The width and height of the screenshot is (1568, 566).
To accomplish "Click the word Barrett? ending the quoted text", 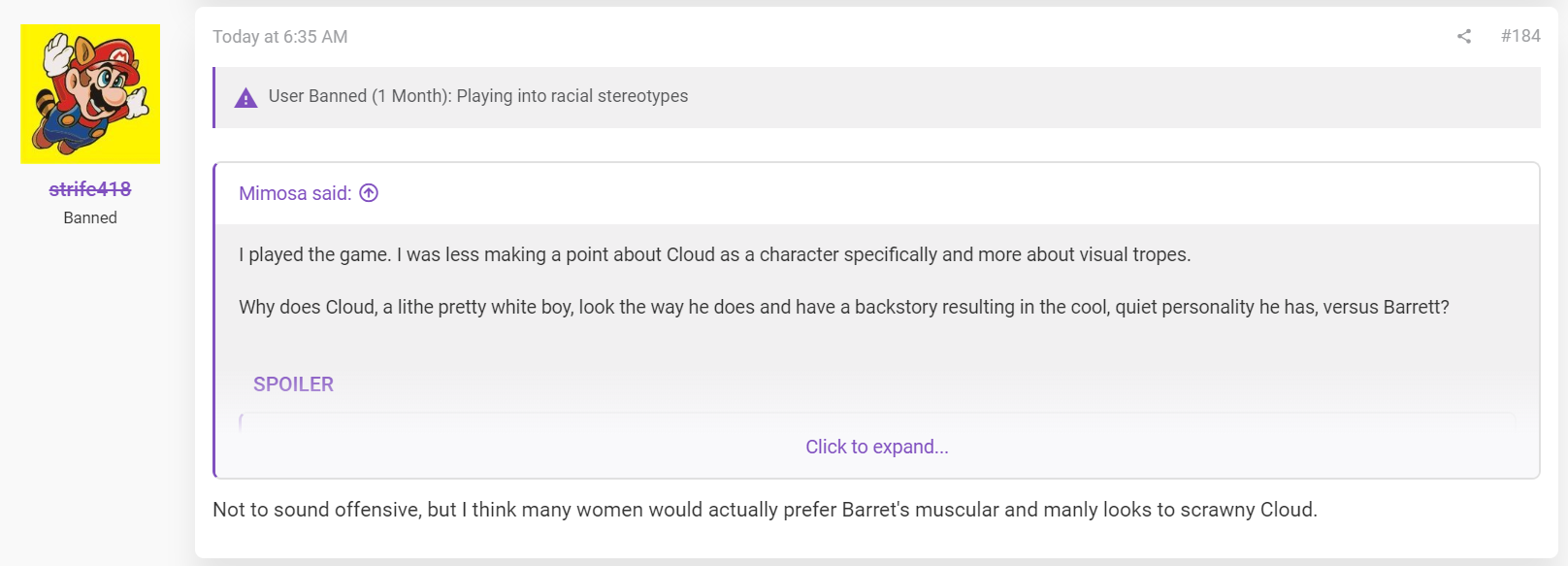I will tap(1416, 307).
